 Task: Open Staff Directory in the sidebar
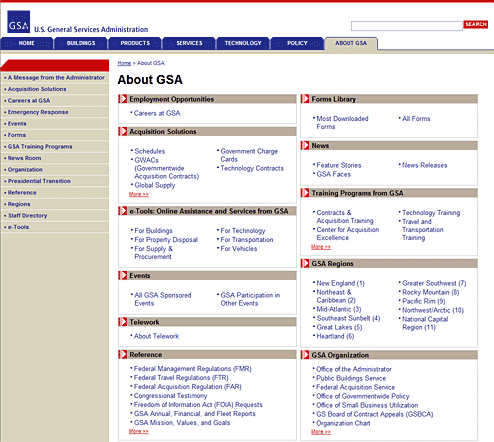pyautogui.click(x=27, y=215)
